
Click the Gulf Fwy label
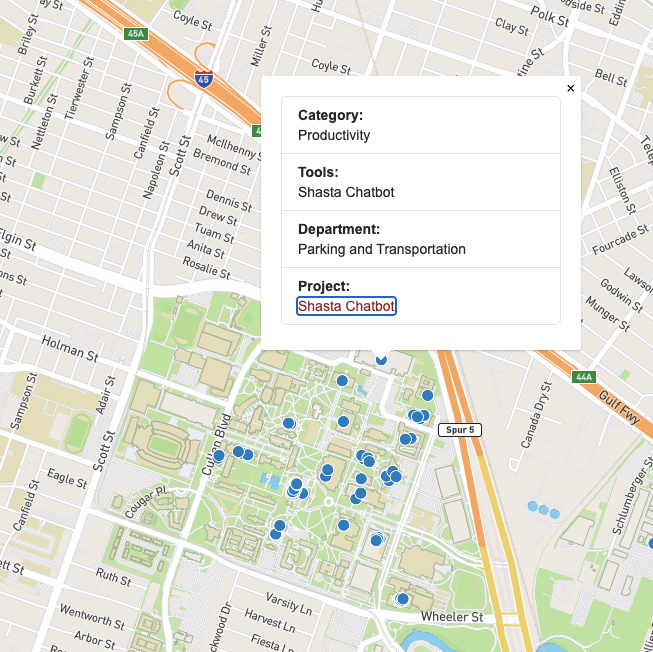(619, 408)
